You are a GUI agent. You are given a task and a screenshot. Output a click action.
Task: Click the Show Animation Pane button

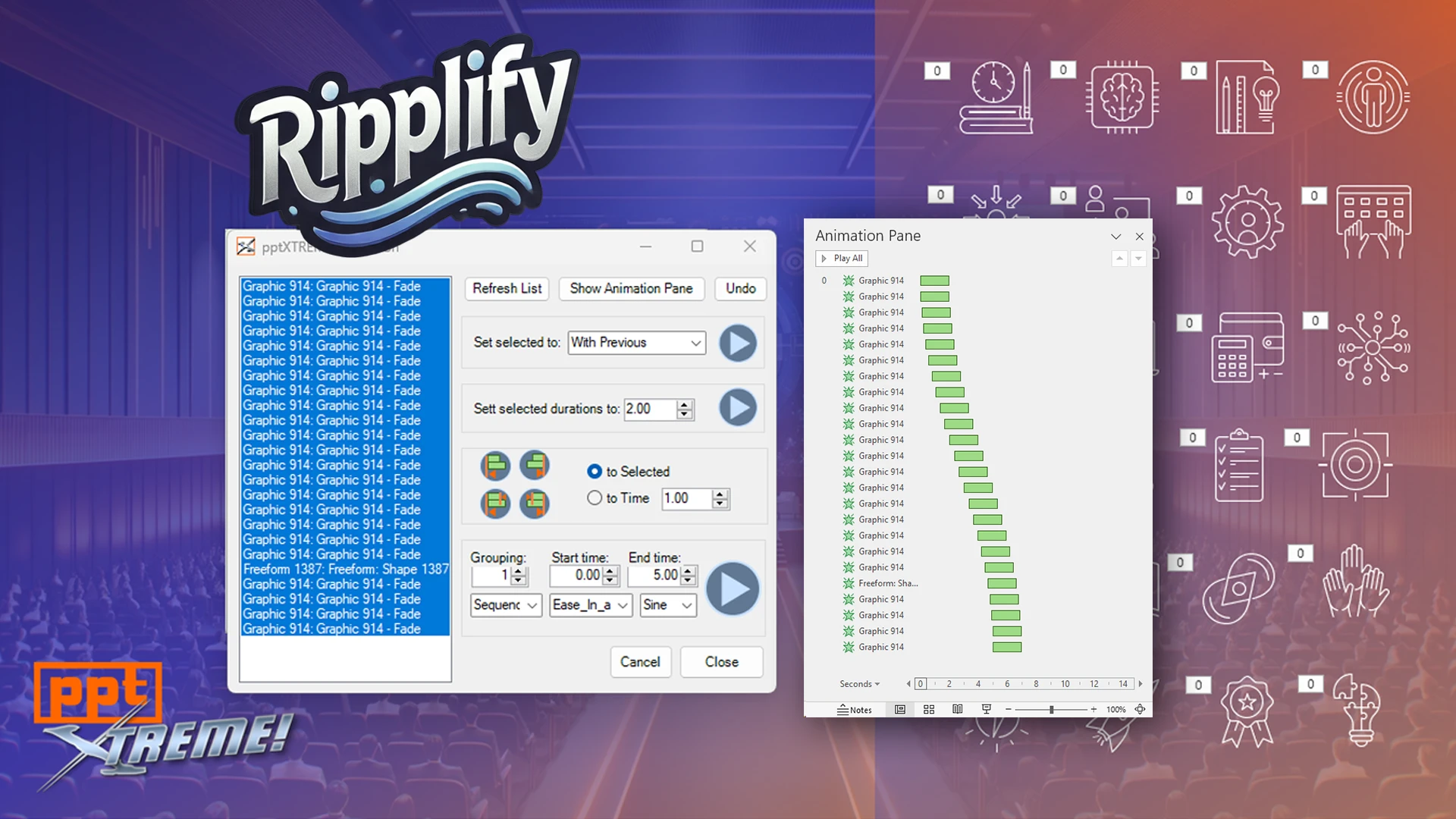[631, 289]
